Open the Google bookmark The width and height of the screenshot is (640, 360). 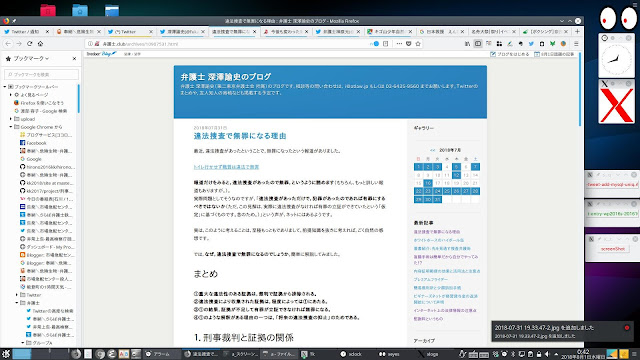click(x=34, y=159)
